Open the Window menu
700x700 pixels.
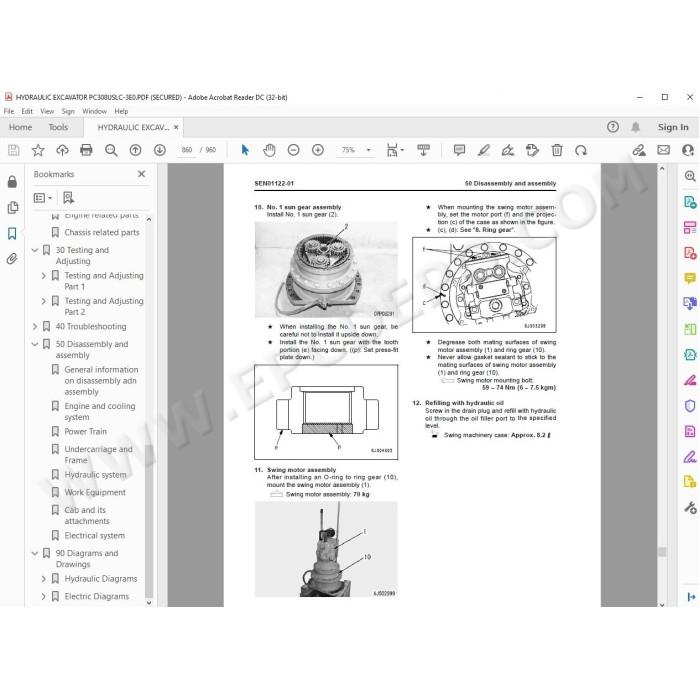(94, 111)
